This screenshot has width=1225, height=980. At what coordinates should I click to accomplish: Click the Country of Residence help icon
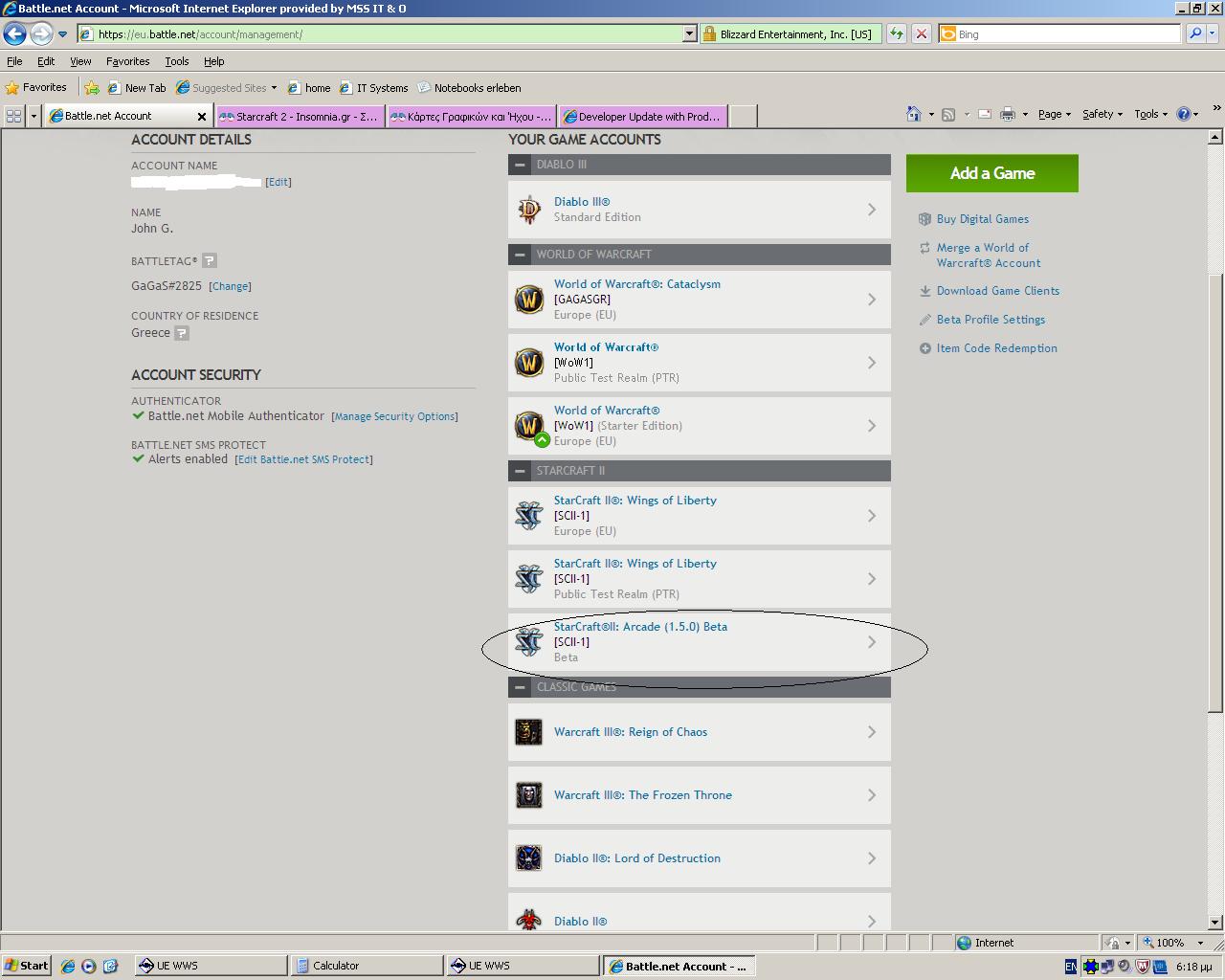(182, 333)
